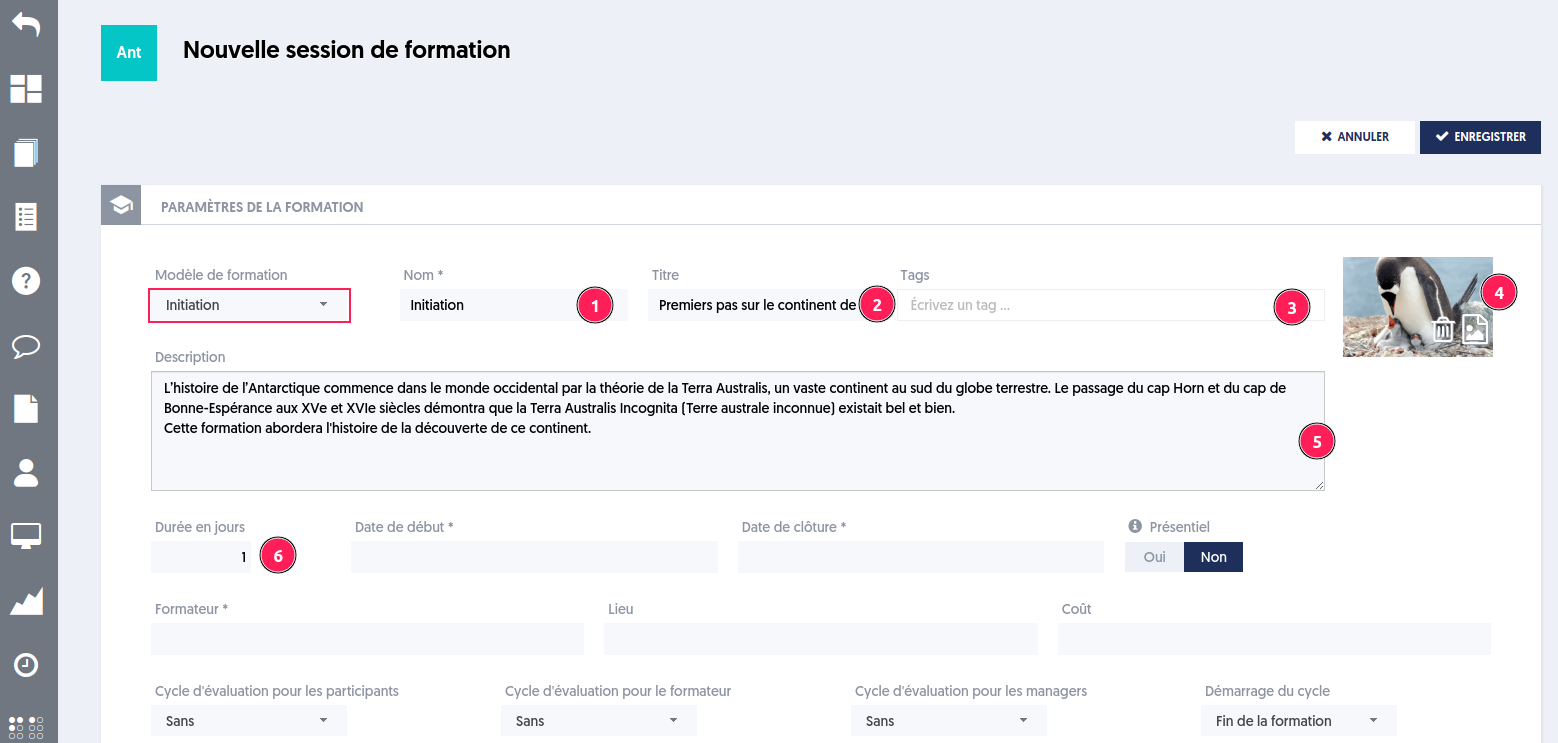1558x743 pixels.
Task: Click the Enregistrer button
Action: (1480, 137)
